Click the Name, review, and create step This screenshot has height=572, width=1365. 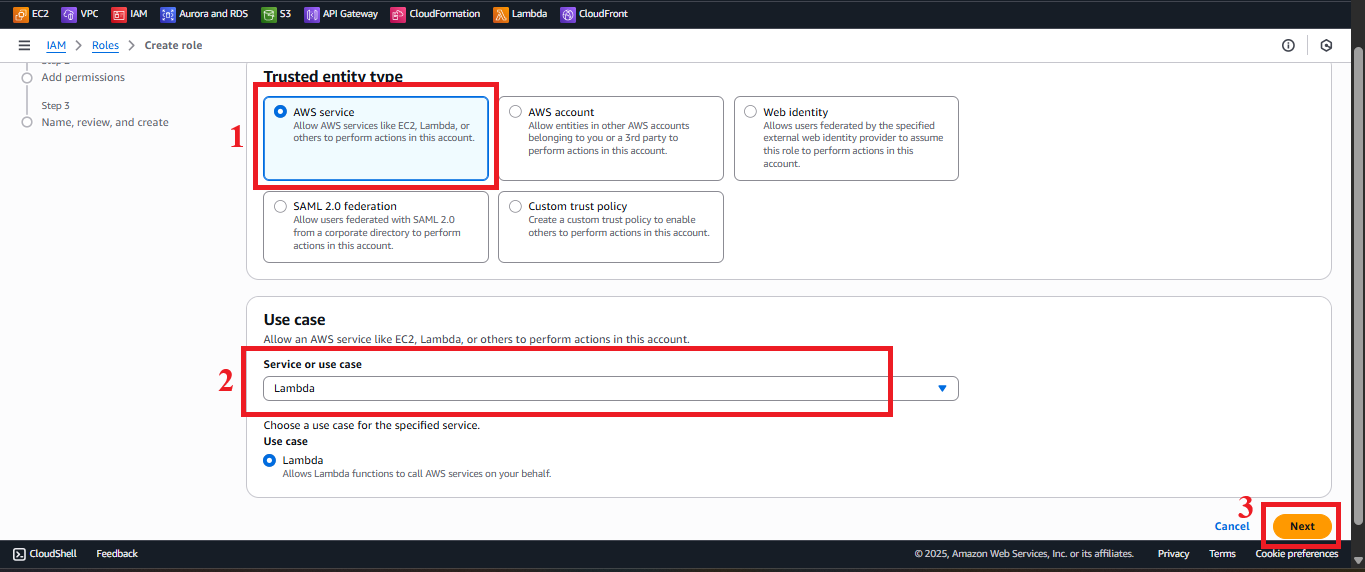pos(105,122)
